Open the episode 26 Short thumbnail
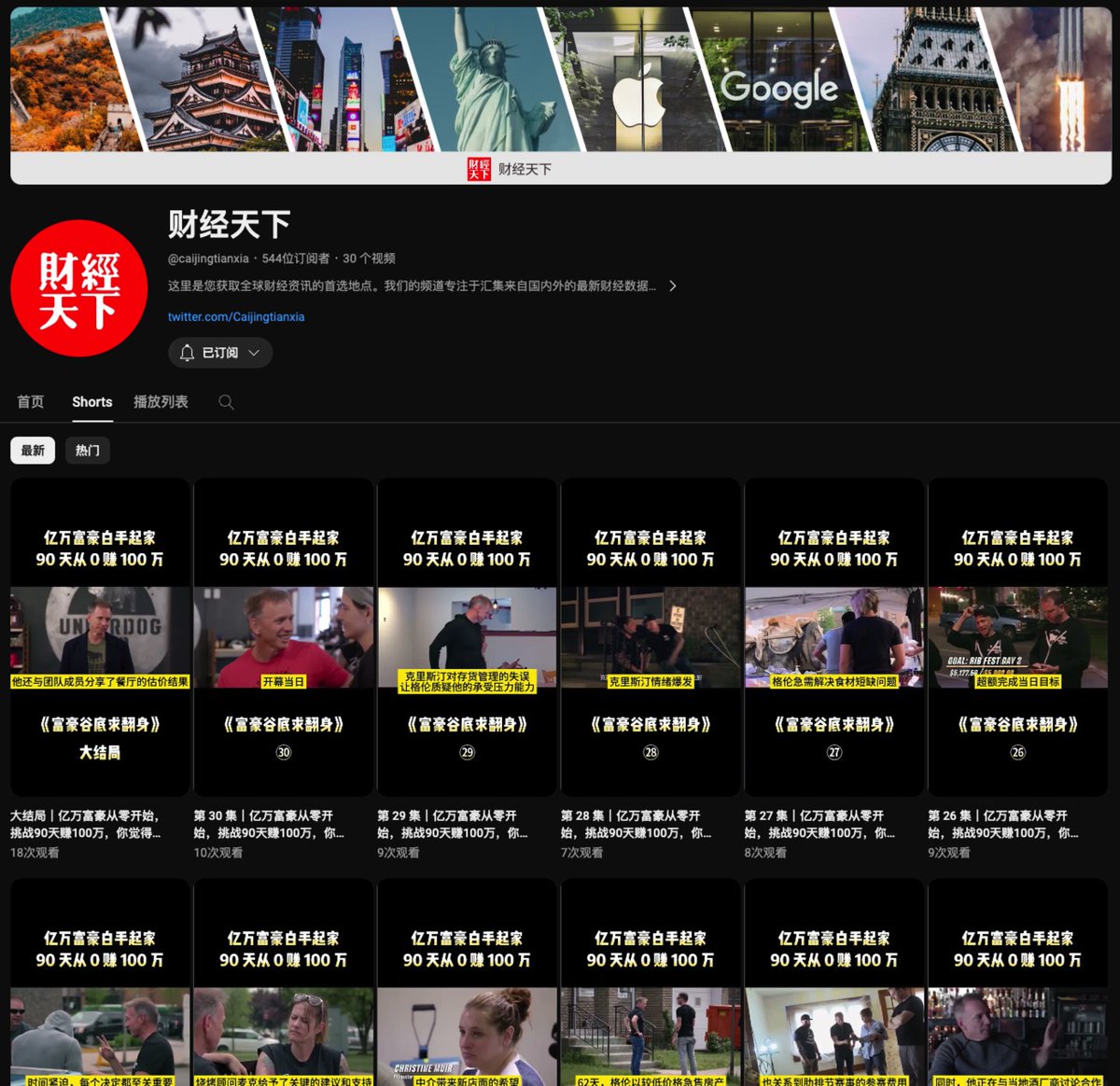The height and width of the screenshot is (1086, 1120). tap(1018, 637)
